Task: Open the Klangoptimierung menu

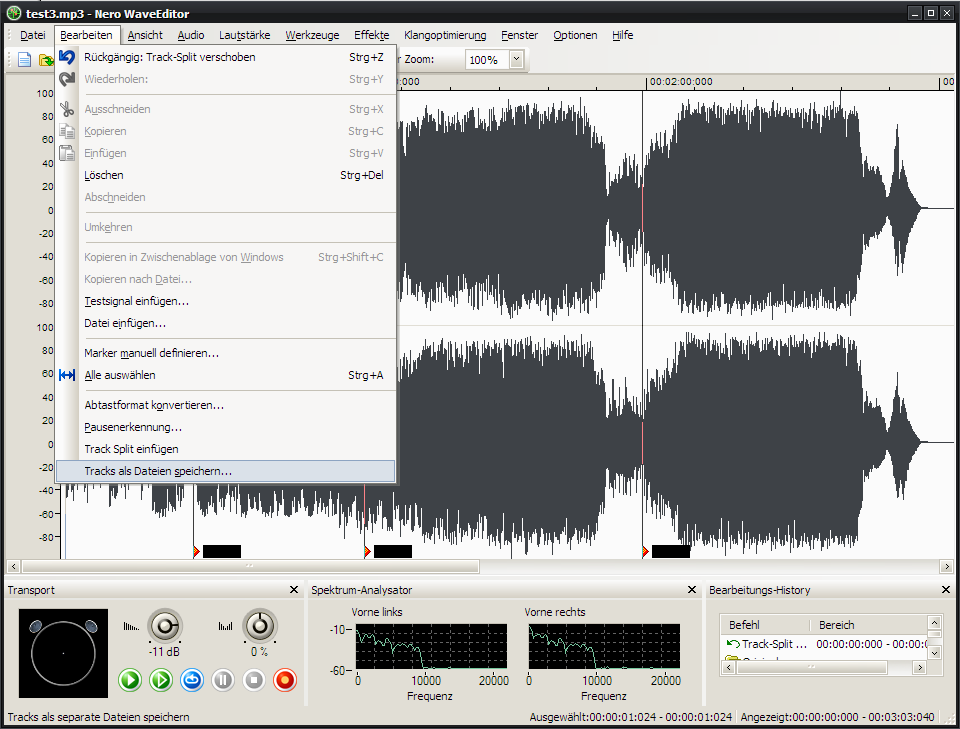Action: pos(445,35)
